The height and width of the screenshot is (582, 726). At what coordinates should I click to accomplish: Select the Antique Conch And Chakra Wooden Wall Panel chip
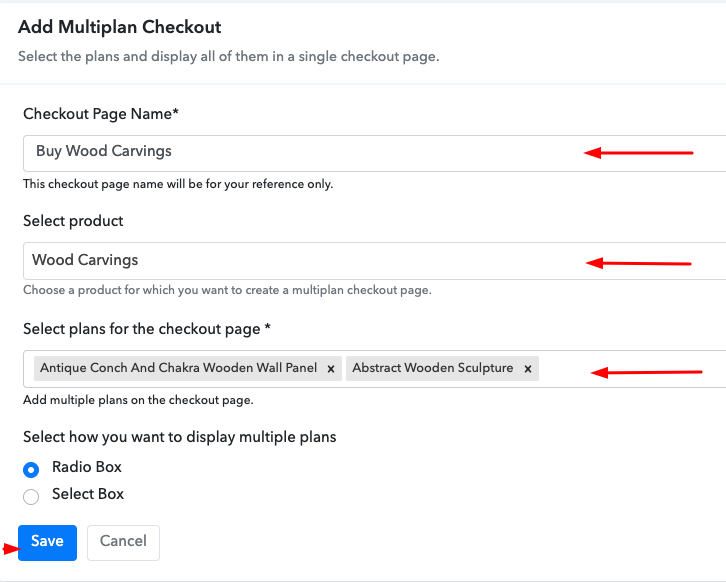178,368
